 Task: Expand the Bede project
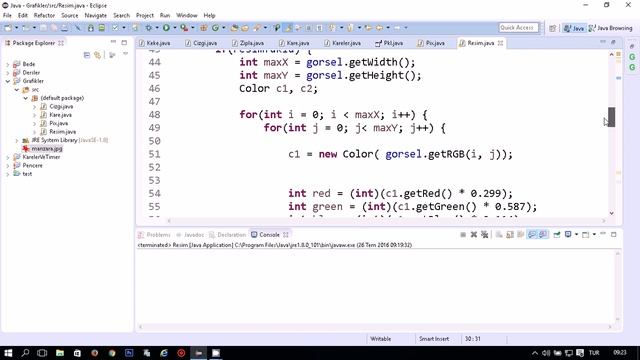8,64
